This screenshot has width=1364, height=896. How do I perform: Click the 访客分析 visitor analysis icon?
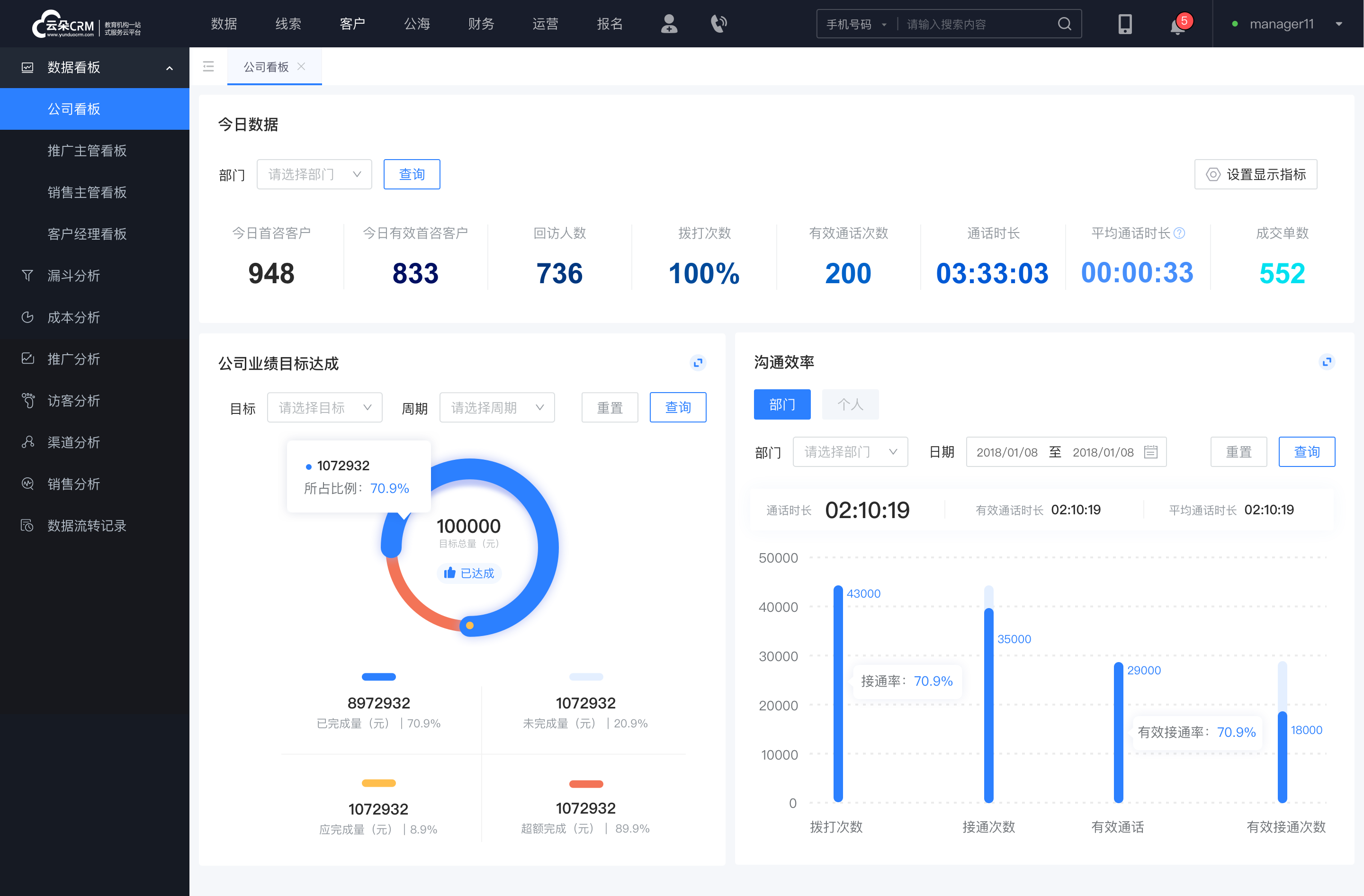[28, 399]
